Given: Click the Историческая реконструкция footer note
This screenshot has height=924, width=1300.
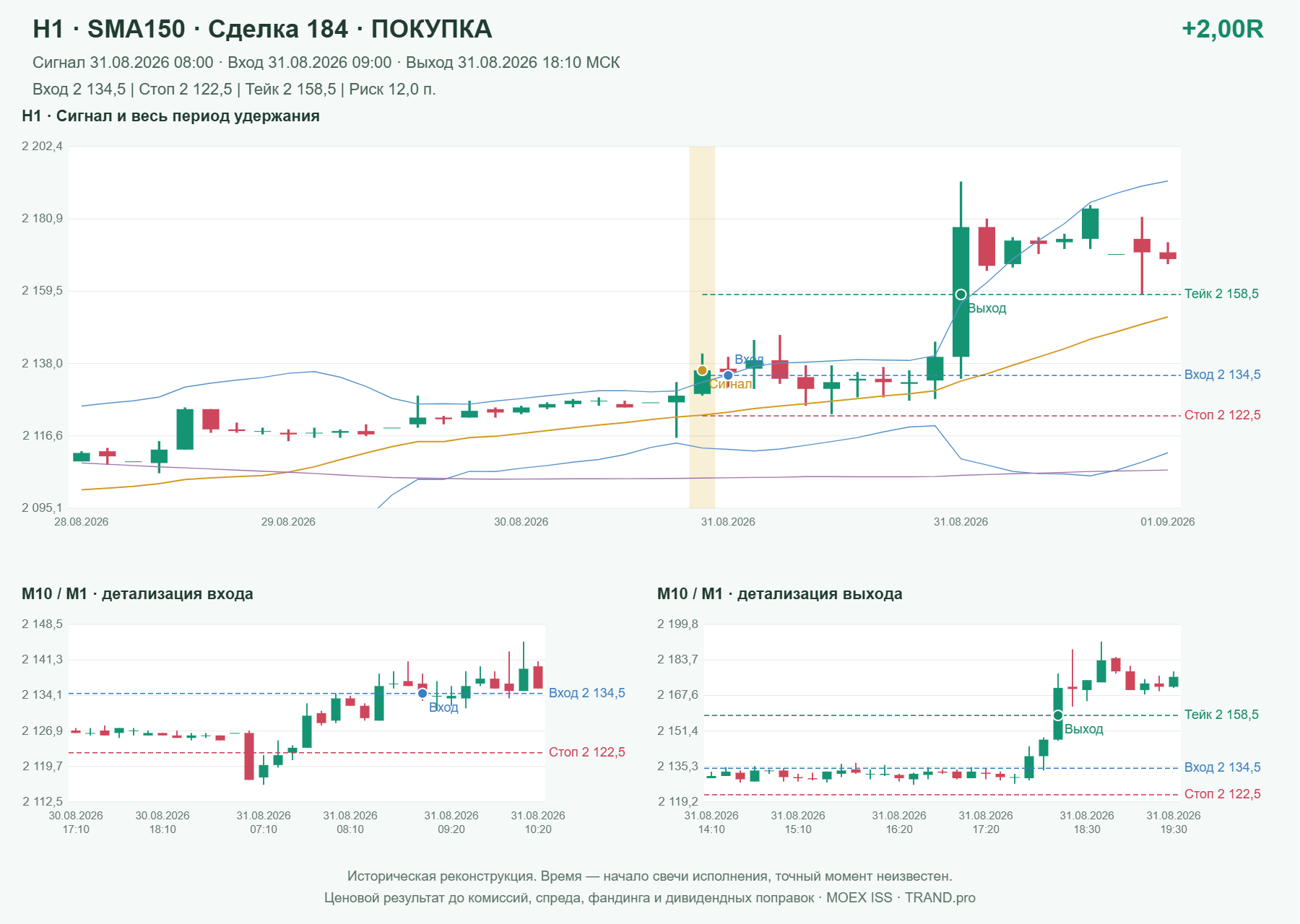Looking at the screenshot, I should 650,876.
